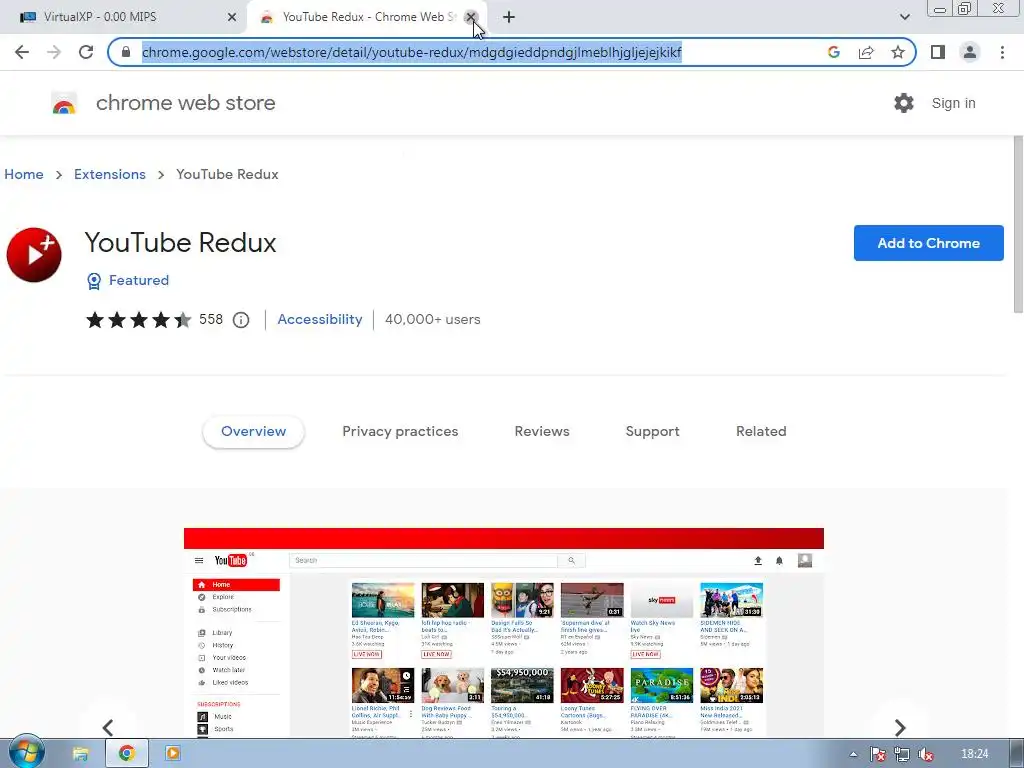
Task: Close the YouTube Redux tab
Action: 470,17
